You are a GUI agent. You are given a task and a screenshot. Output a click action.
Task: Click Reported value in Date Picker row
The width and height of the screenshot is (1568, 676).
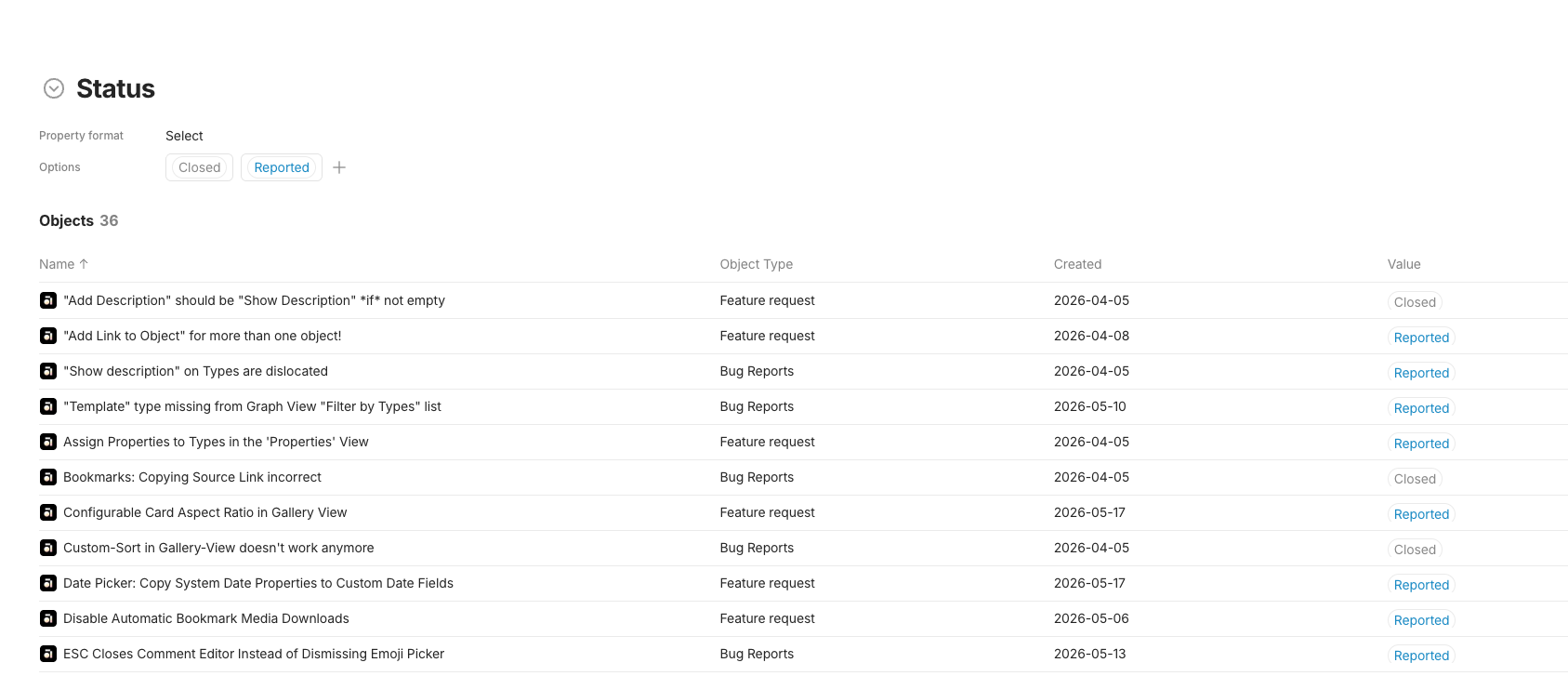click(1421, 585)
